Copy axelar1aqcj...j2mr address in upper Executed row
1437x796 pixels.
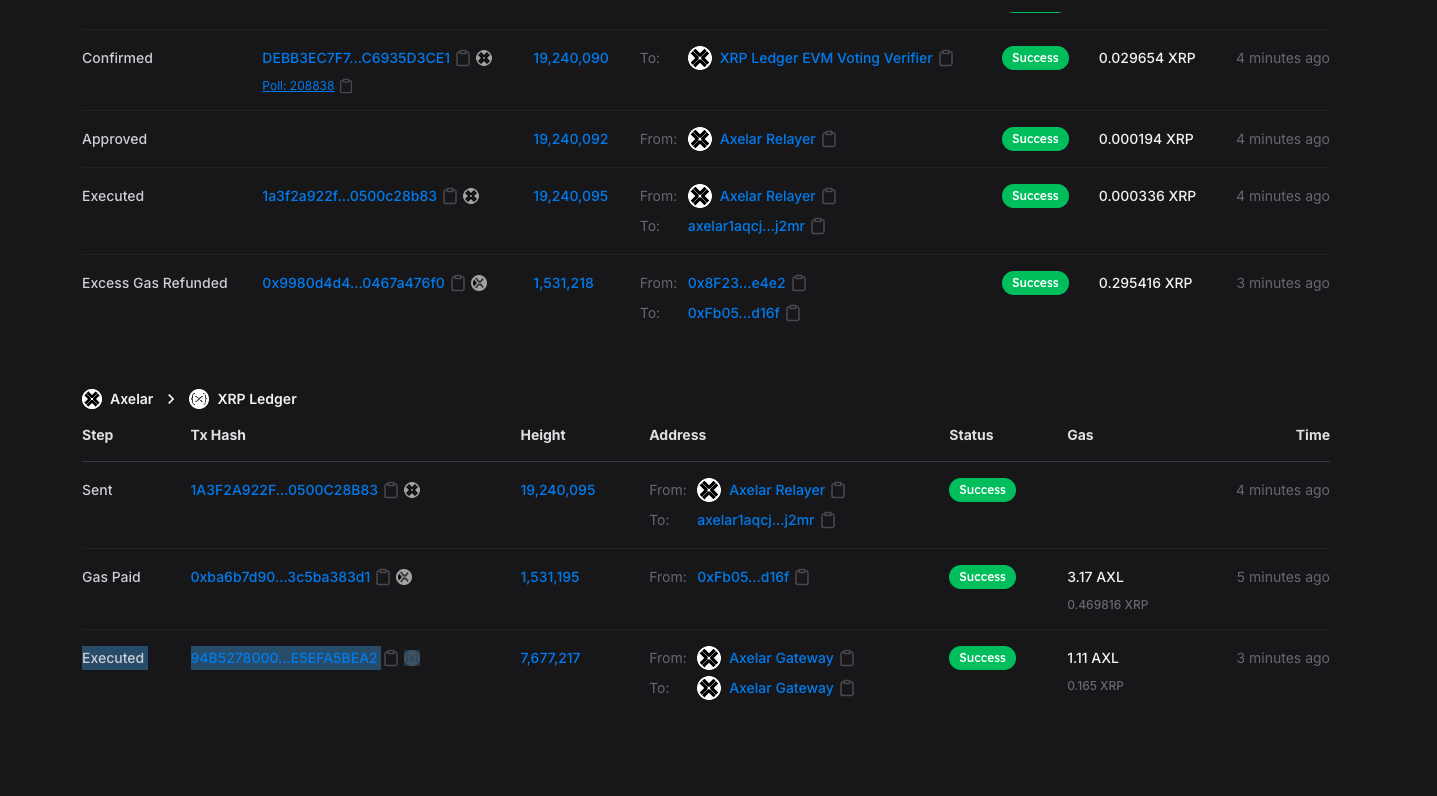818,226
